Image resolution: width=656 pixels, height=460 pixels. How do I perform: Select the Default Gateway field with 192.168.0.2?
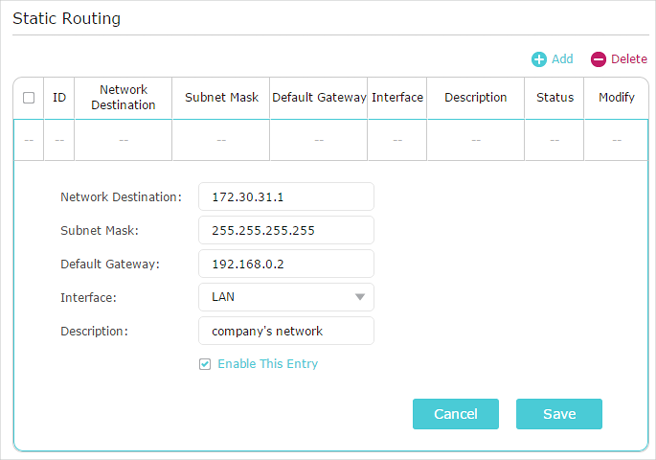pyautogui.click(x=286, y=263)
